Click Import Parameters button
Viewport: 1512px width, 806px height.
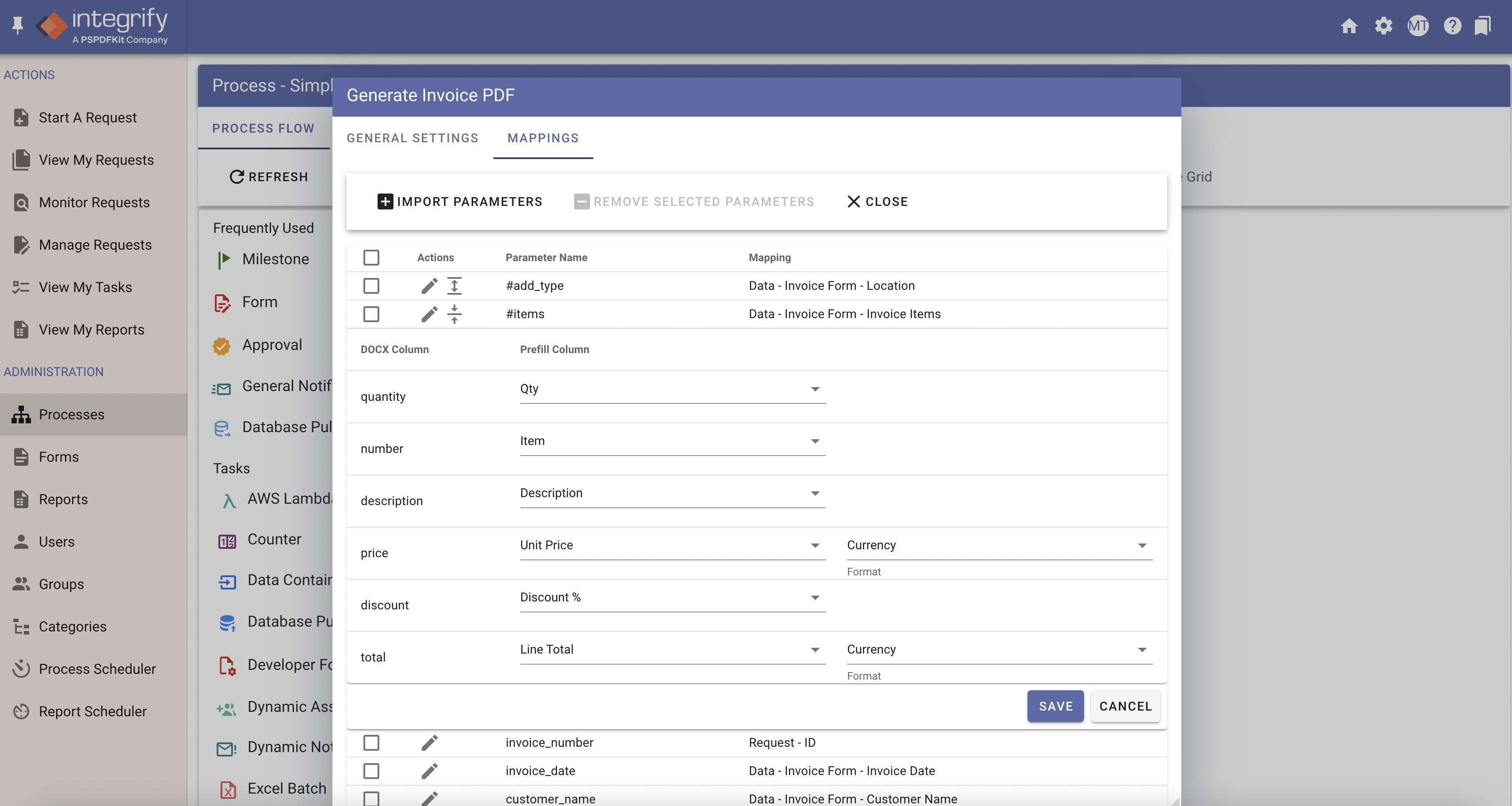pos(460,202)
